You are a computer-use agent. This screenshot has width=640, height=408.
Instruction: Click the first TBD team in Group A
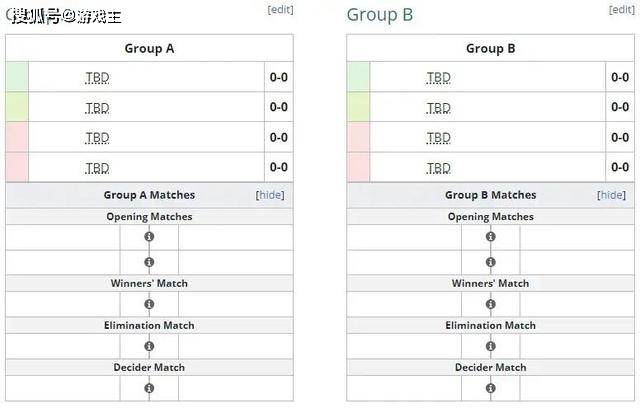pos(97,77)
